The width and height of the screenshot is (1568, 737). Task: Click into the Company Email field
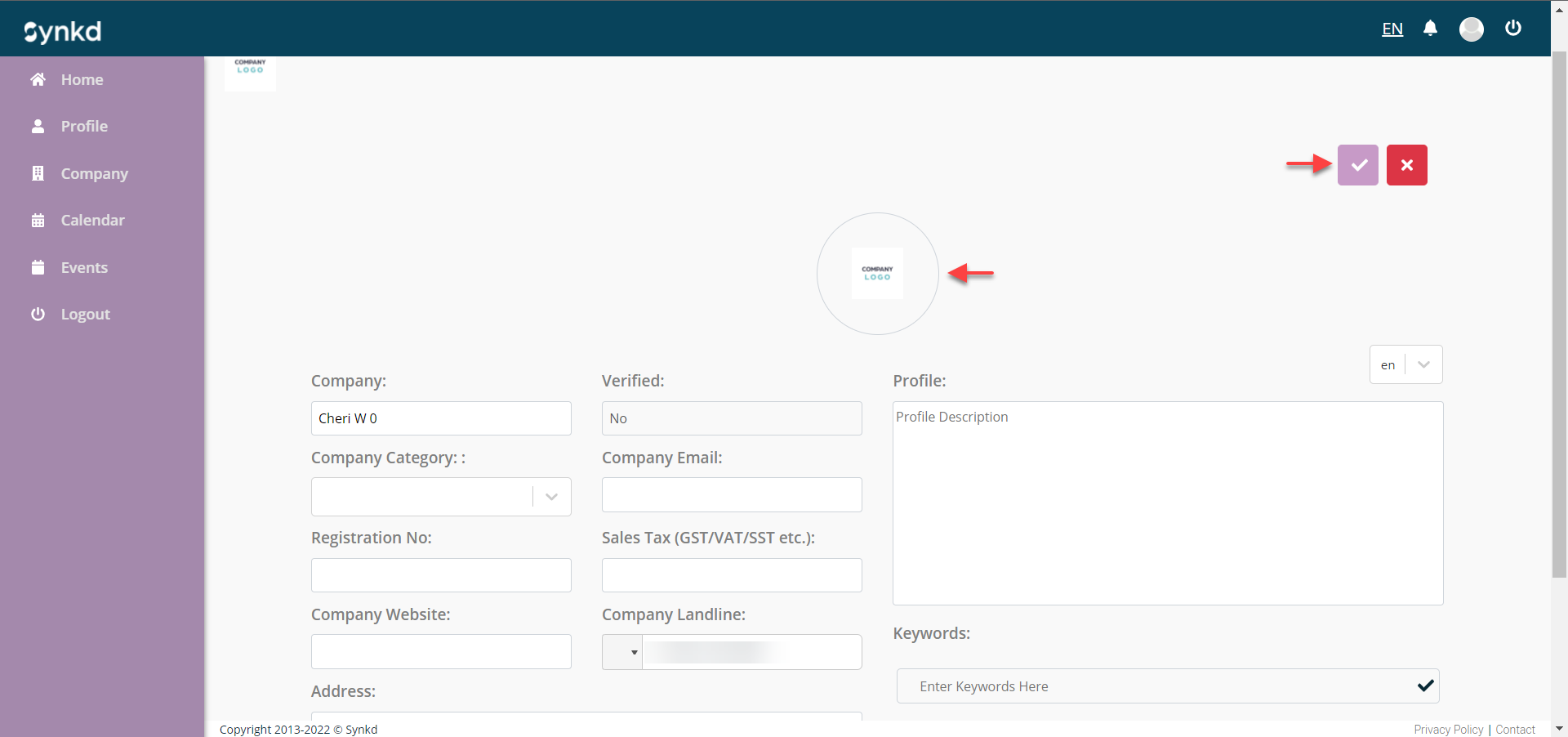[x=732, y=495]
